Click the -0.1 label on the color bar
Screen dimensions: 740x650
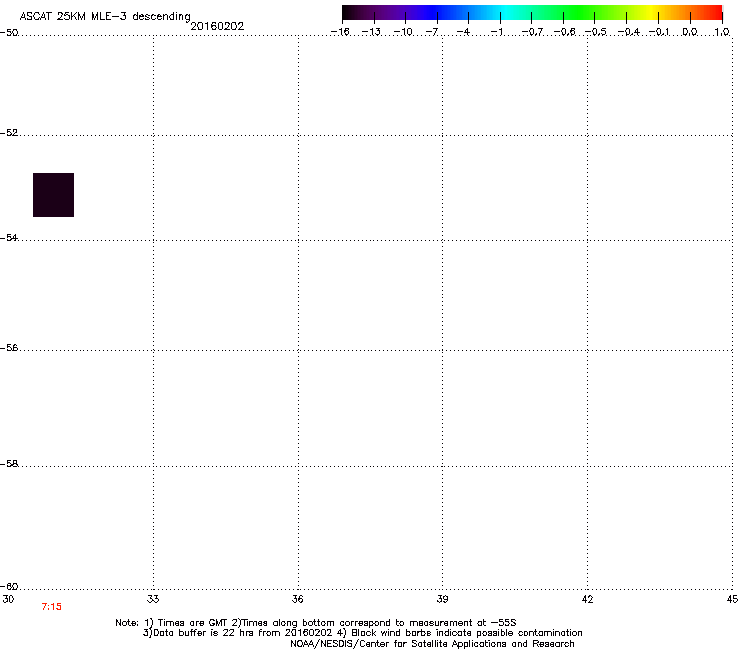(659, 32)
